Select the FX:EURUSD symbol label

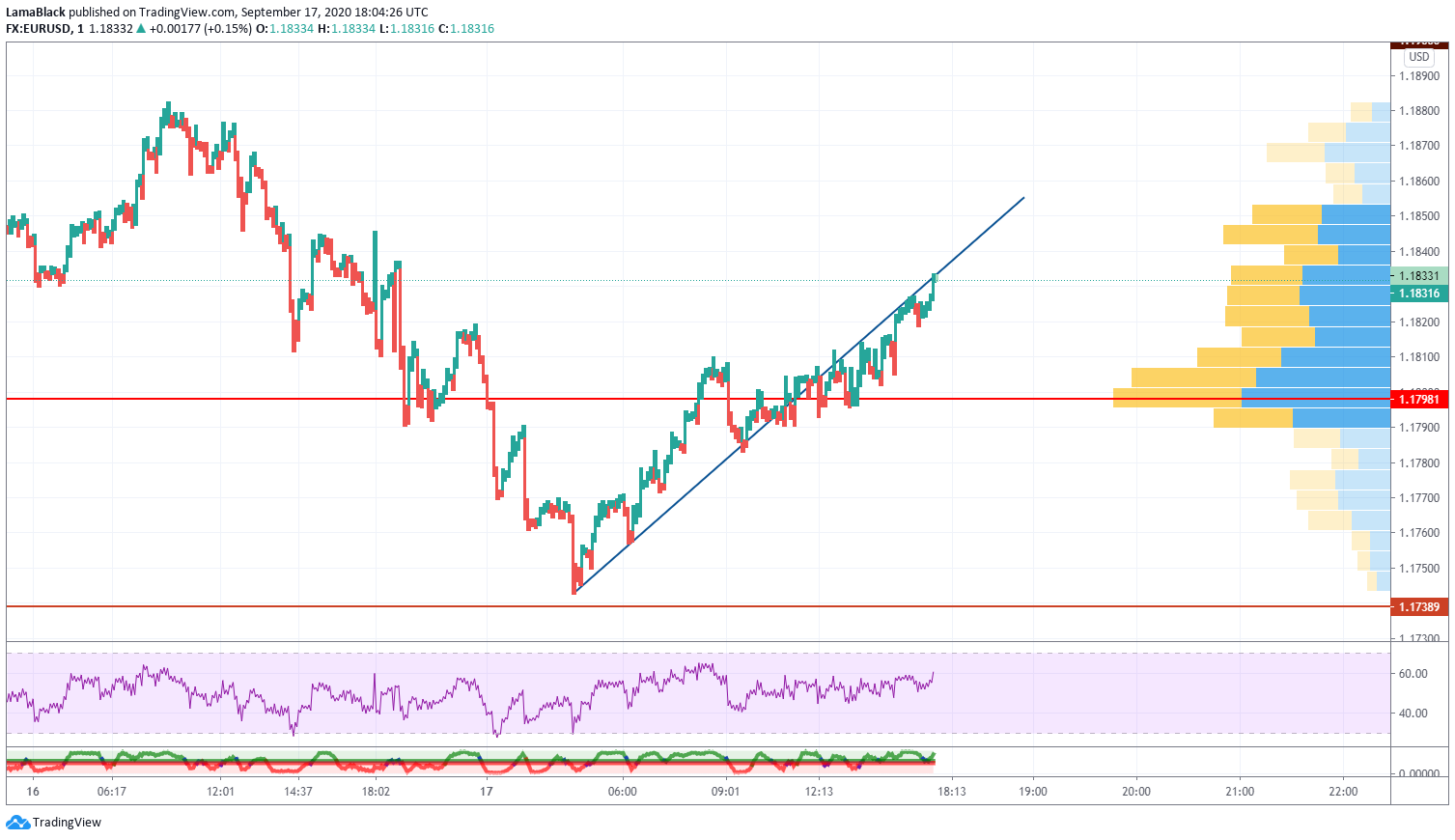(x=38, y=29)
